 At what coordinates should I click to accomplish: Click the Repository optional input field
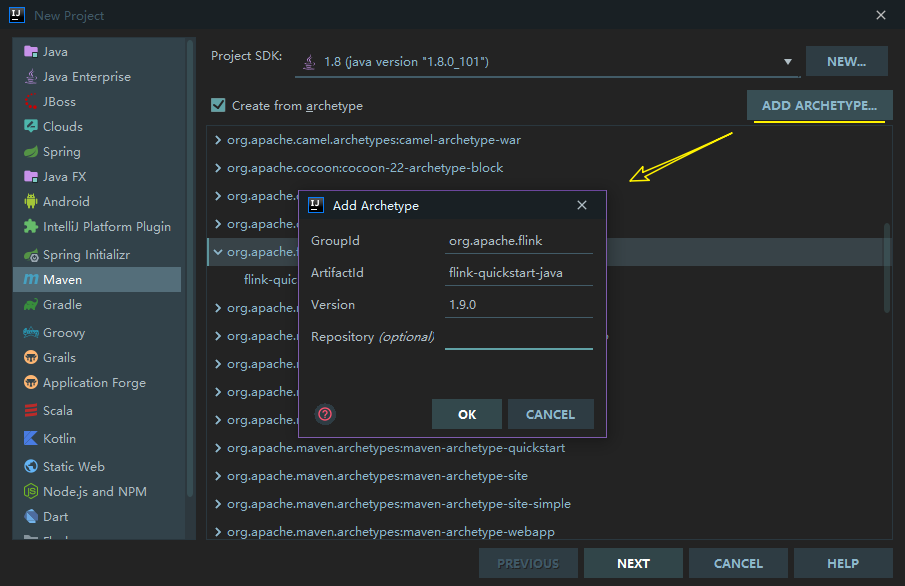518,337
